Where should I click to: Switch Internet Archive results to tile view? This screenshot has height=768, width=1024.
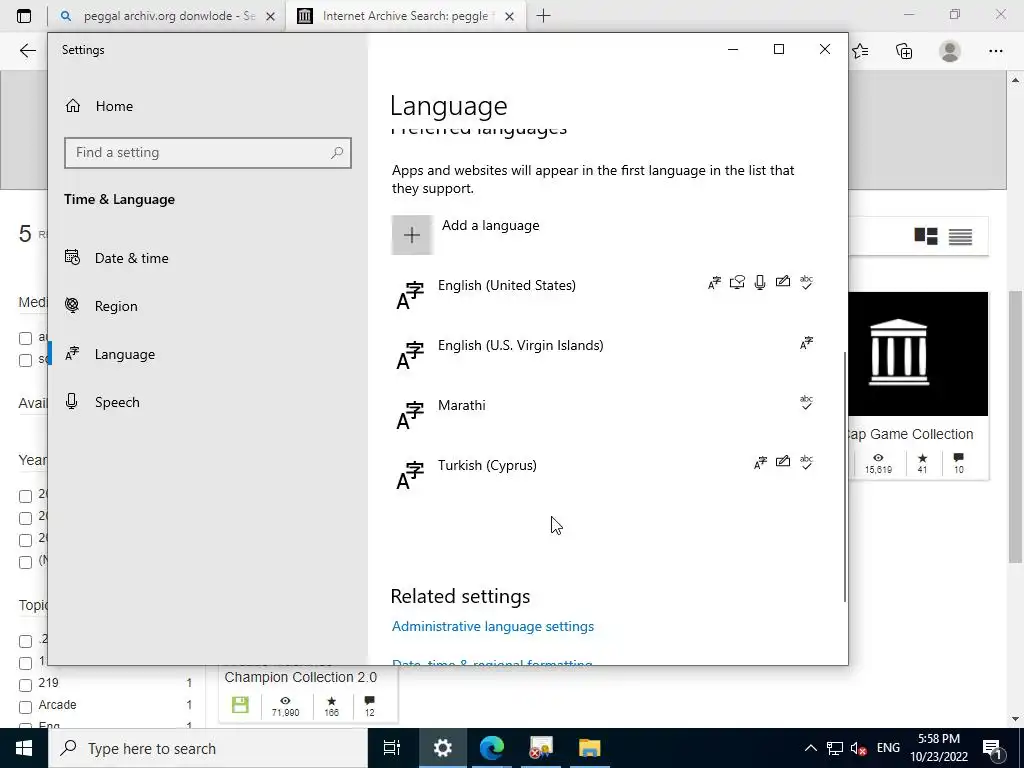coord(925,236)
